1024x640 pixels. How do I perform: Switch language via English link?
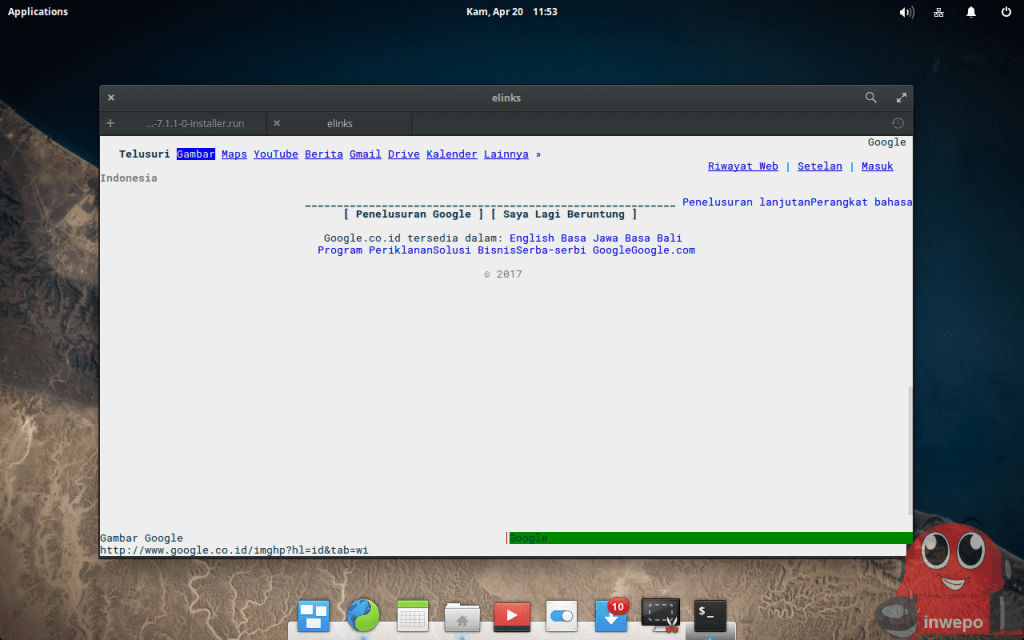[x=532, y=238]
